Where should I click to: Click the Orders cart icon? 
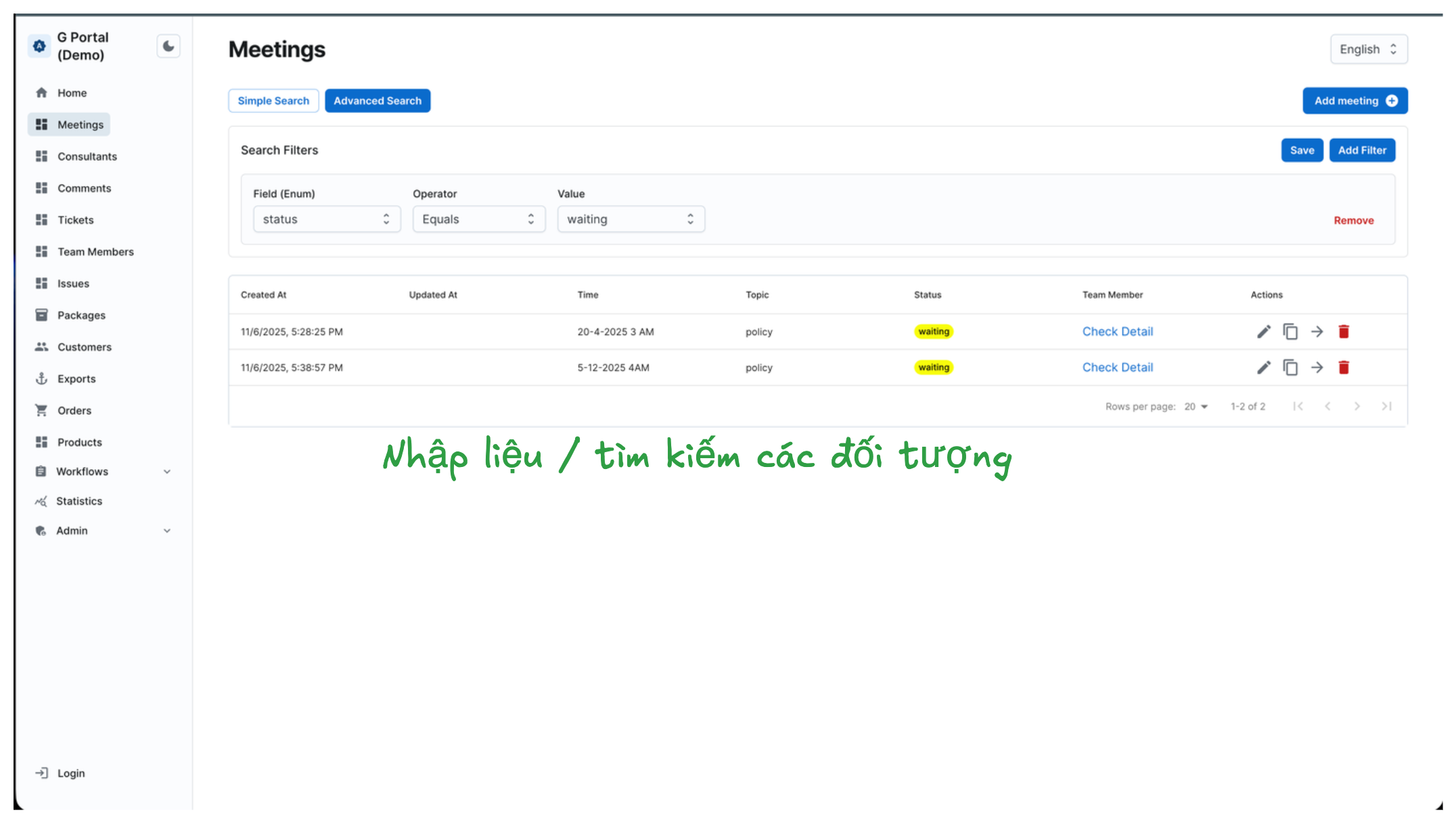point(41,410)
